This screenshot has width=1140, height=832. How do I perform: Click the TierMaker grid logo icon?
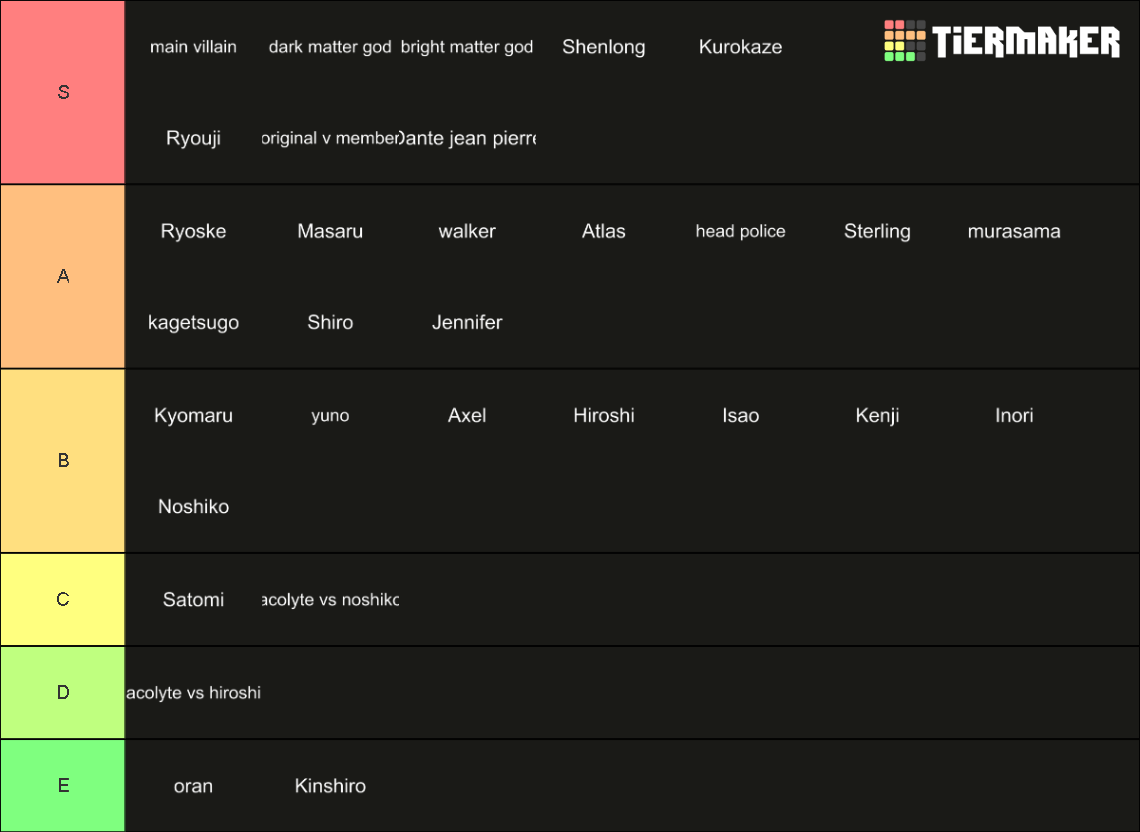(x=904, y=41)
